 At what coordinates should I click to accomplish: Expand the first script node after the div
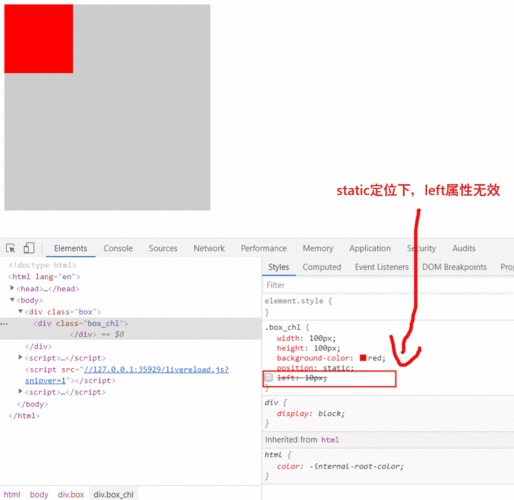click(20, 357)
